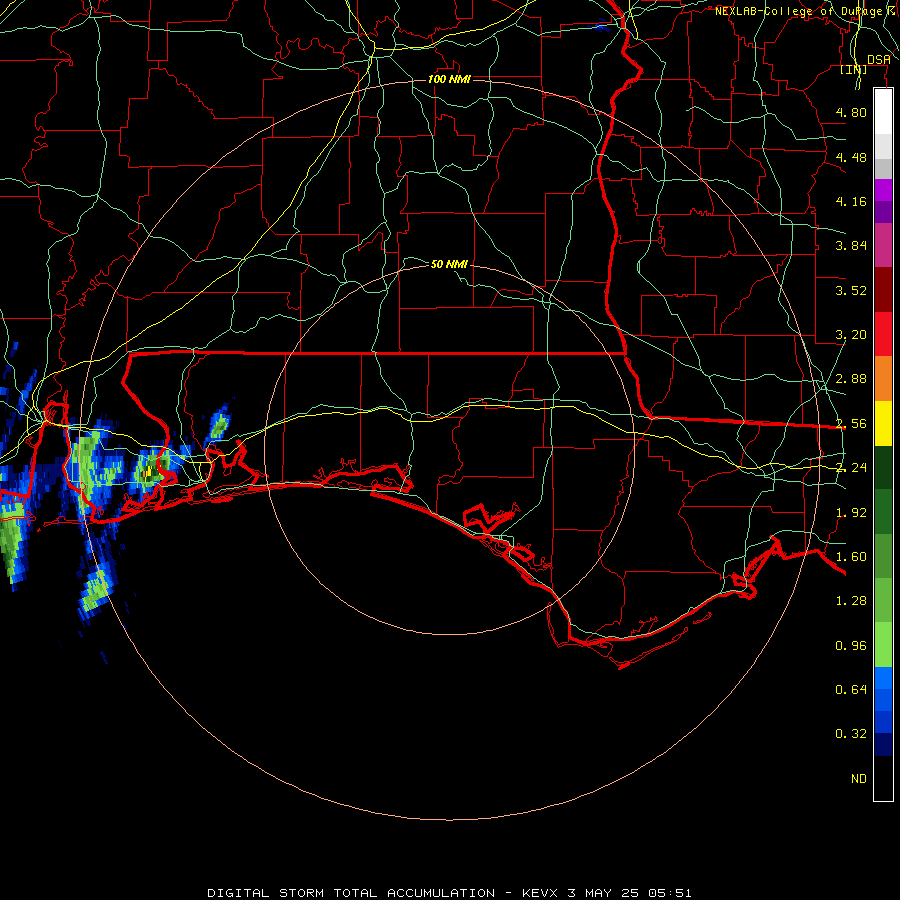
Task: Pick the lime green swatch beside 0.96
Action: (x=883, y=645)
